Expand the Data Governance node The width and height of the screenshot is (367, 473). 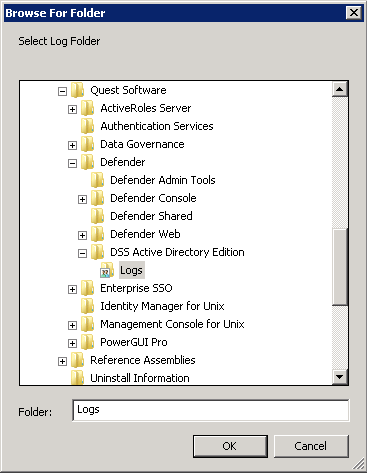(x=72, y=145)
